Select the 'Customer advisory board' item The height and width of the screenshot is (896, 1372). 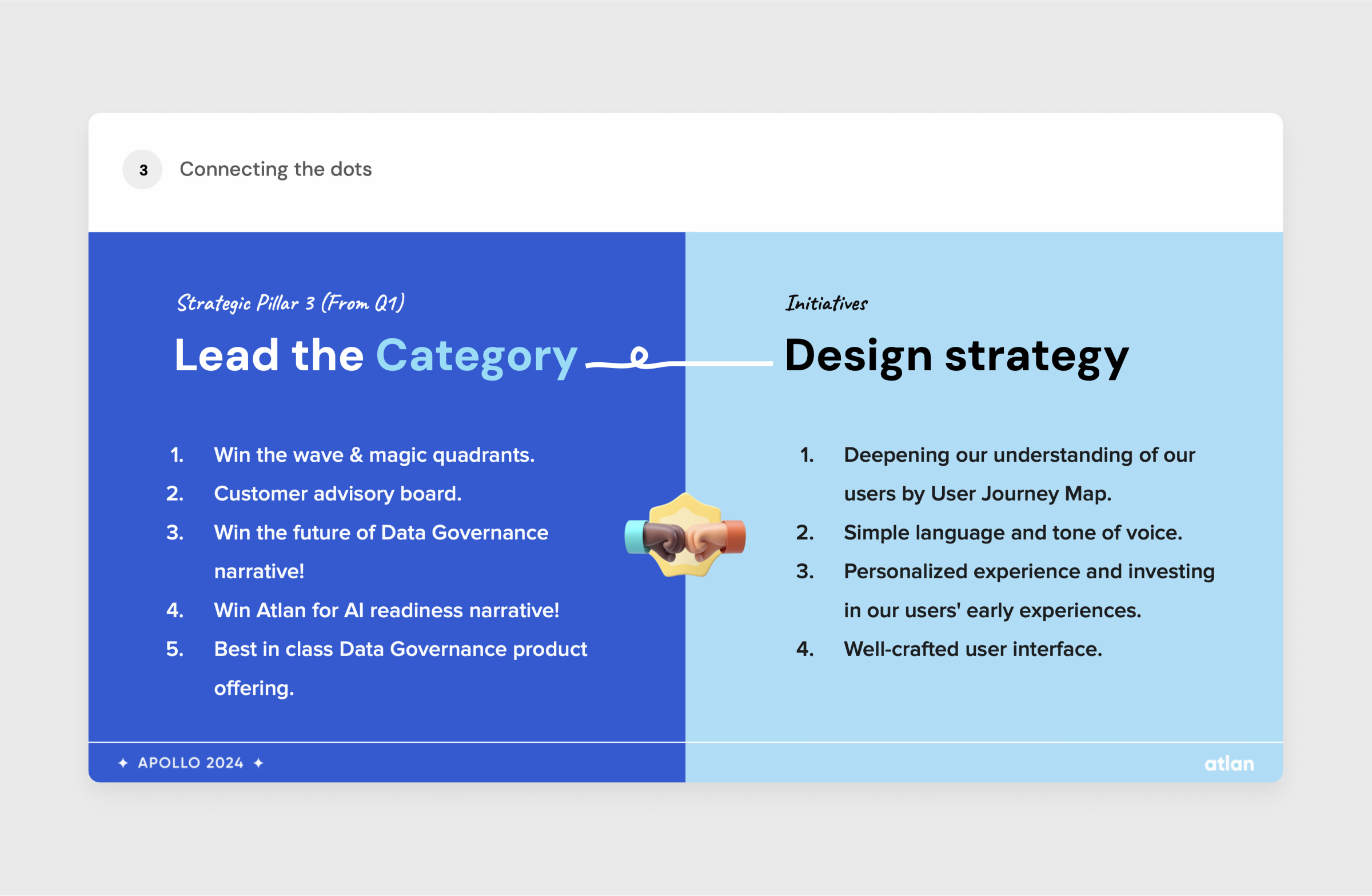click(338, 494)
